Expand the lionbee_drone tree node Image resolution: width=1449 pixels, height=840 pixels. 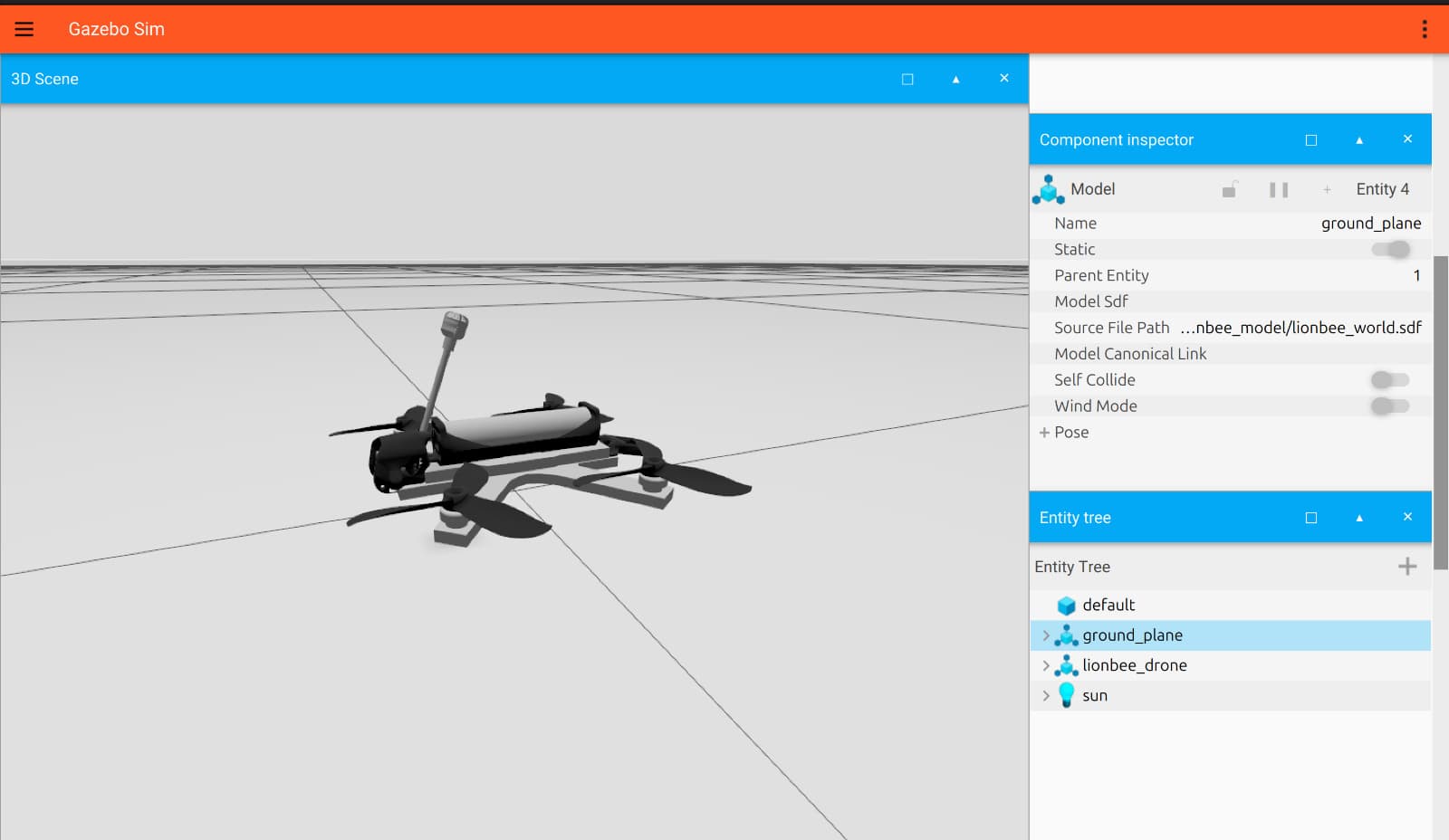coord(1046,665)
